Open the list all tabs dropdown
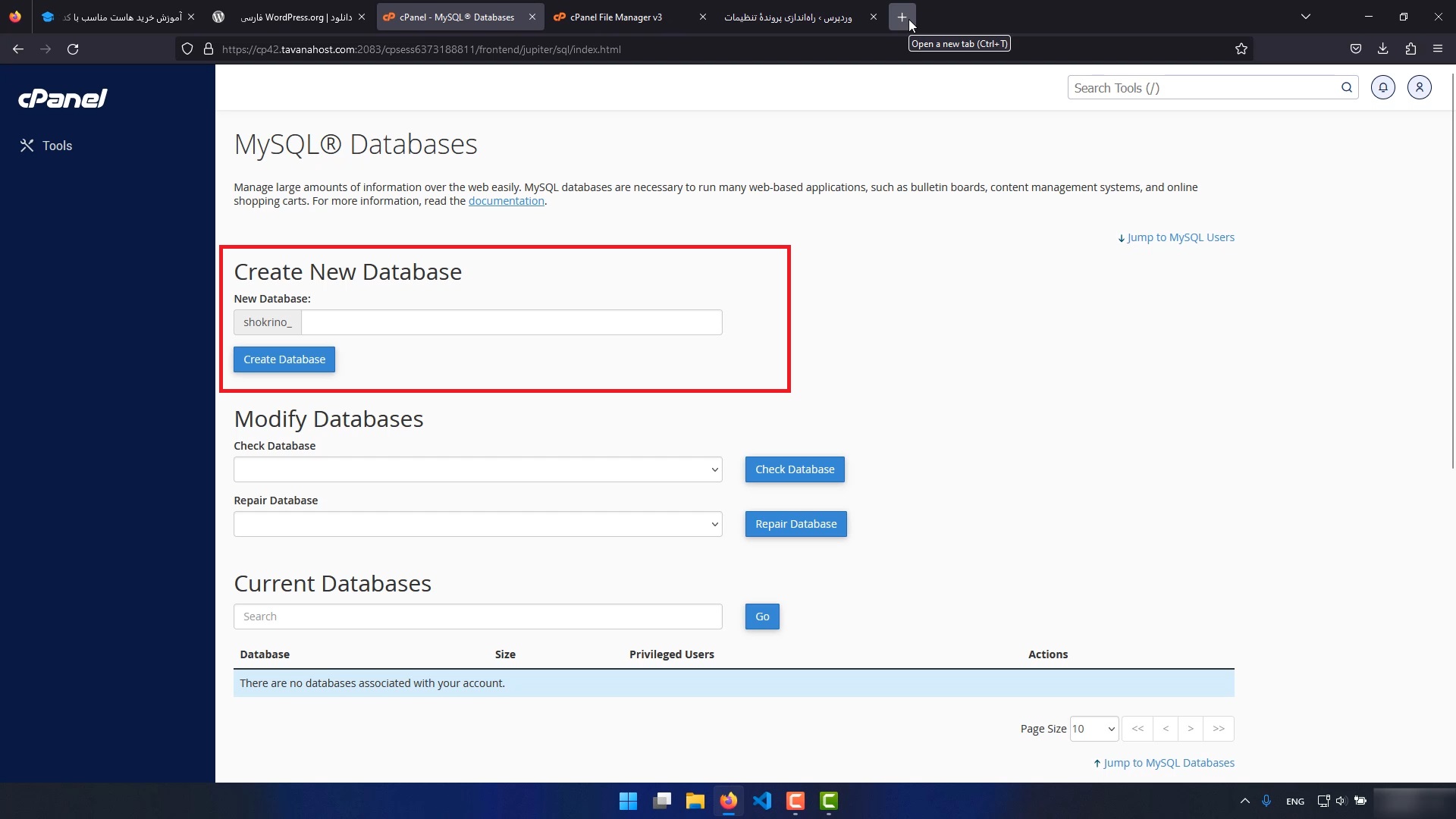The image size is (1456, 819). tap(1306, 17)
